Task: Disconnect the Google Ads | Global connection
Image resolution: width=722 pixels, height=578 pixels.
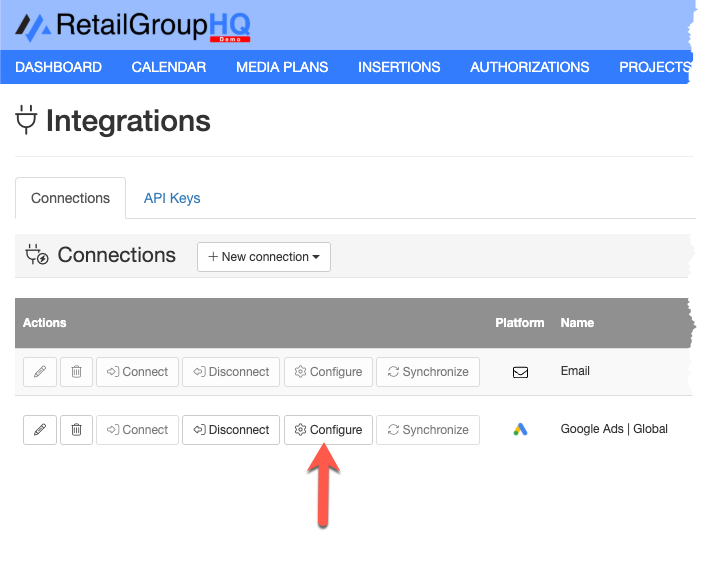Action: tap(231, 430)
